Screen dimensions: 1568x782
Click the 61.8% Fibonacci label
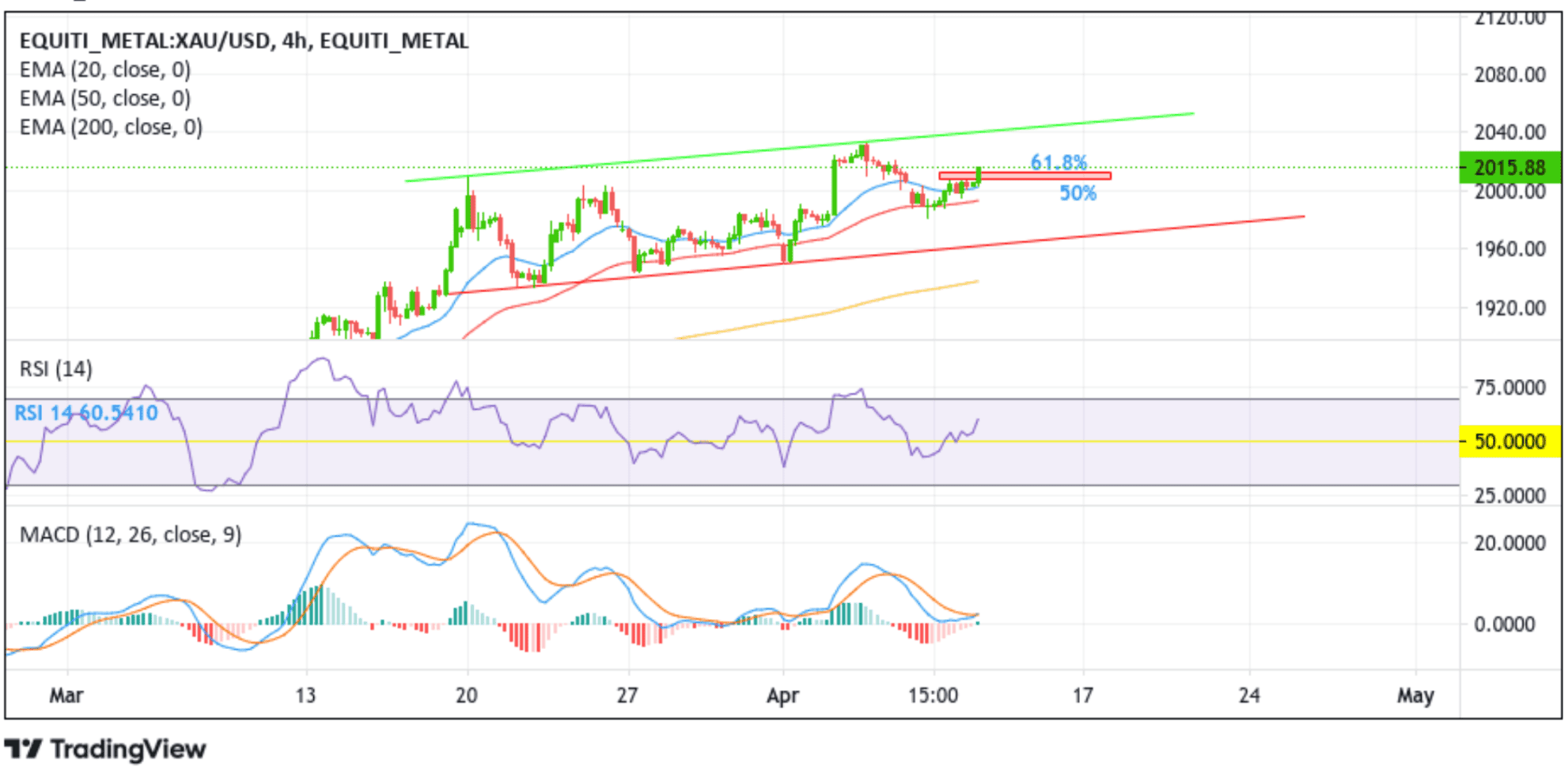click(1059, 162)
